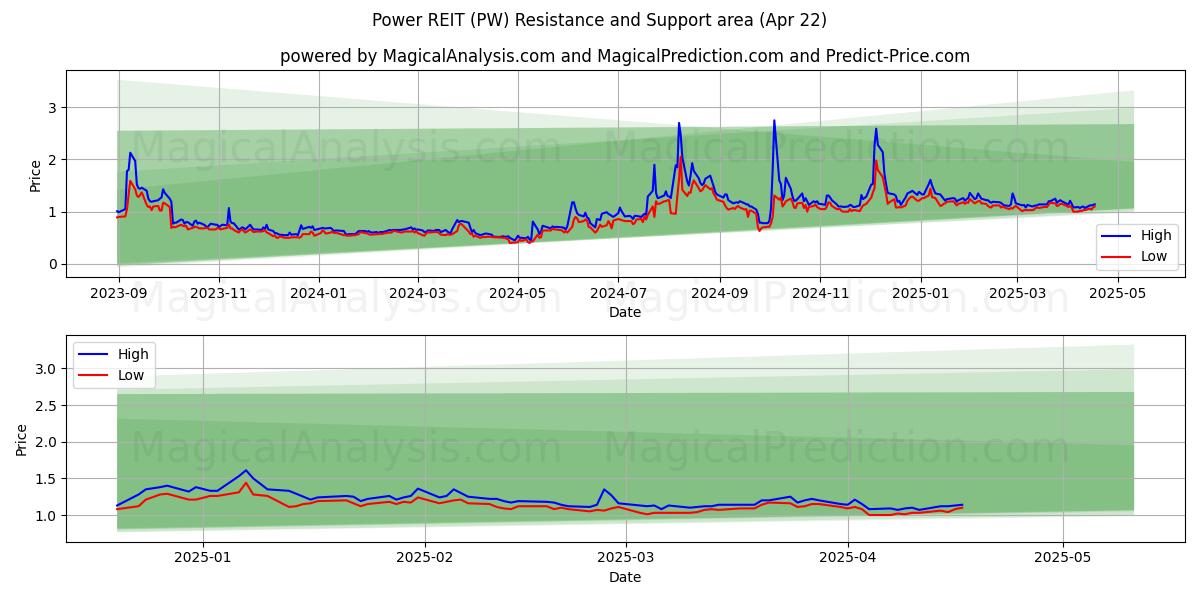Viewport: 1200px width, 600px height.
Task: Click the '2.0' y-axis tick on bottom chart
Action: point(44,442)
